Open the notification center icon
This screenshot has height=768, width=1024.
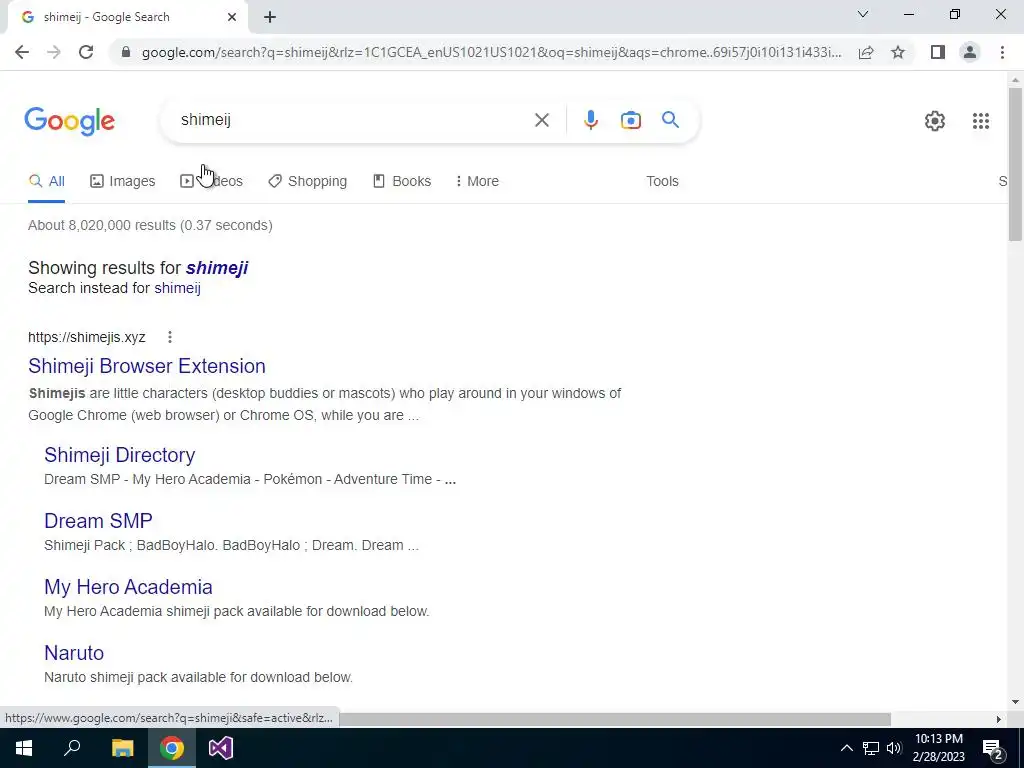point(993,748)
